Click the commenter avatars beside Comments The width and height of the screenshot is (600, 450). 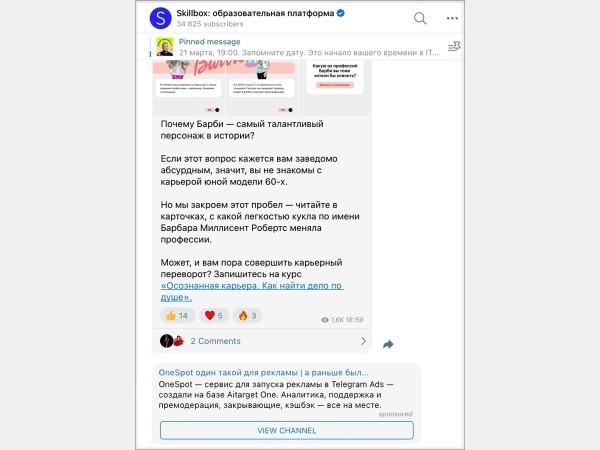click(172, 341)
